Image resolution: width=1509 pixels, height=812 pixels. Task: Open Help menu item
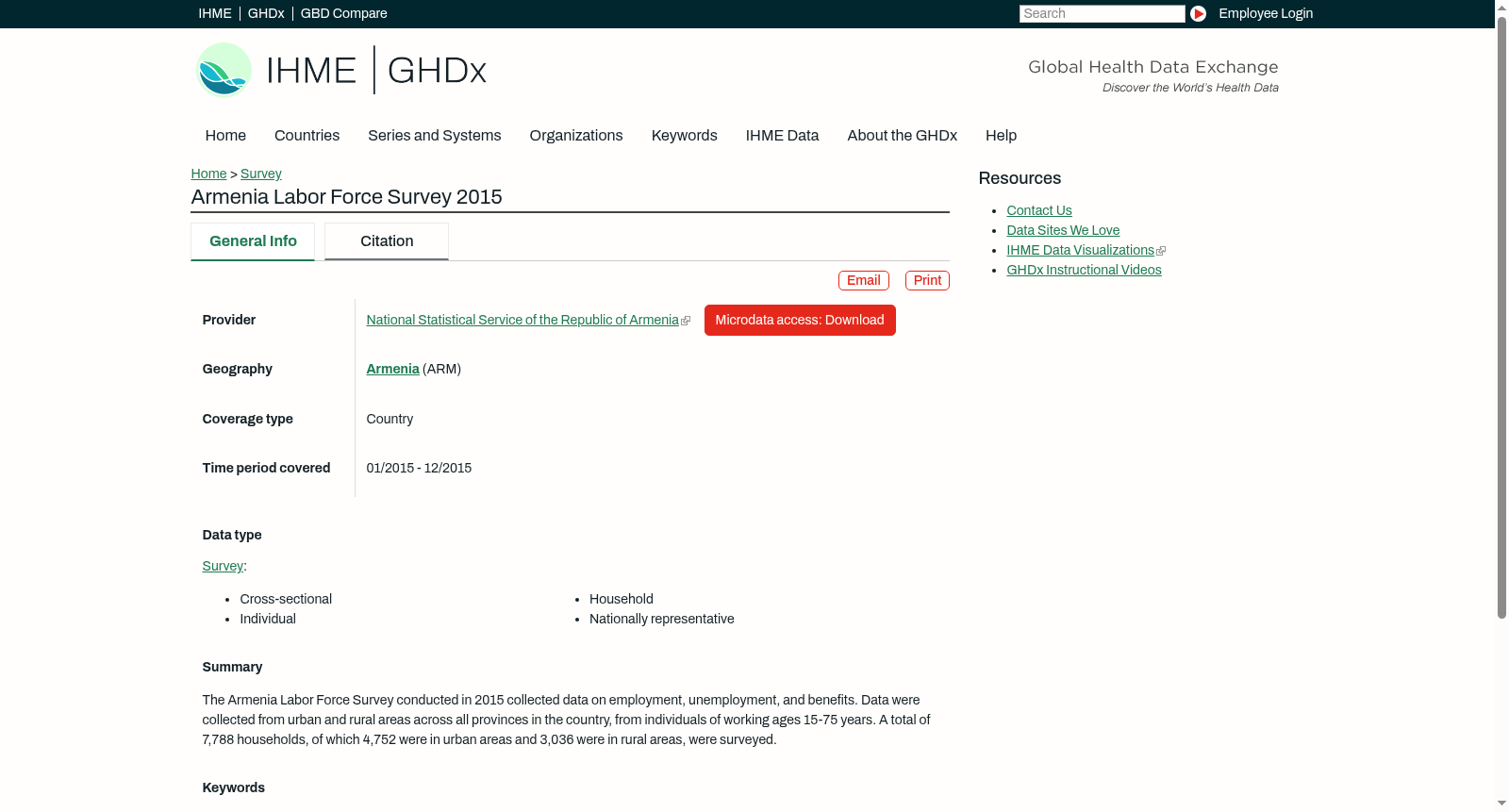pos(1001,136)
